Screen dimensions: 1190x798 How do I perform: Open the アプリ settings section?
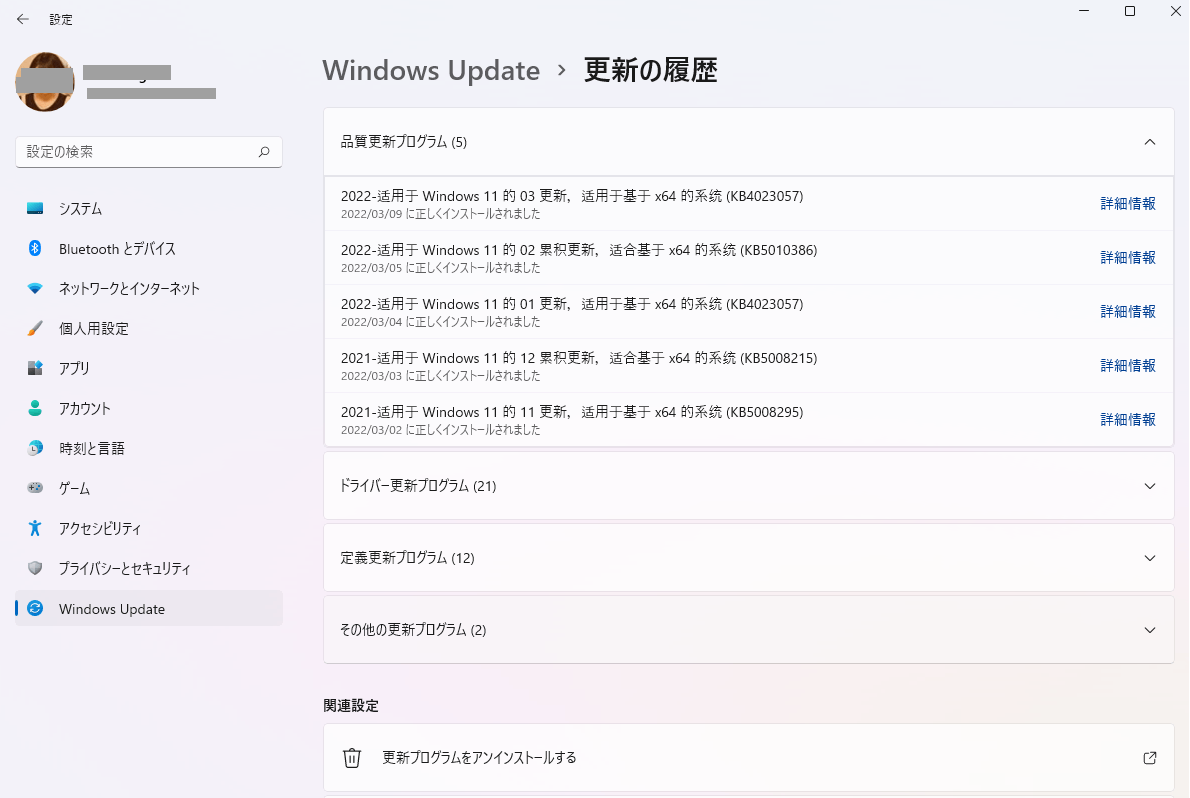(x=149, y=368)
